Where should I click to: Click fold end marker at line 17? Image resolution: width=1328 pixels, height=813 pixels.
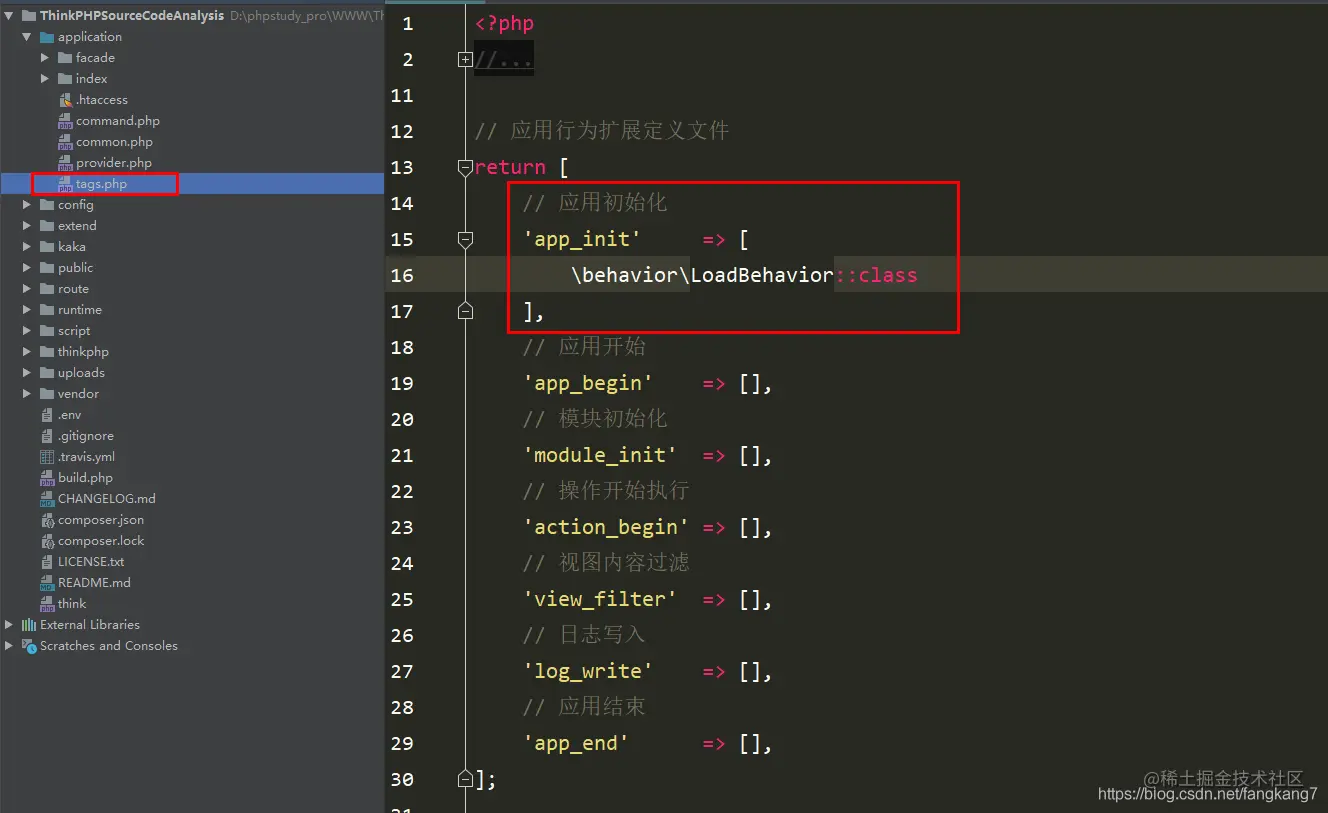[465, 312]
